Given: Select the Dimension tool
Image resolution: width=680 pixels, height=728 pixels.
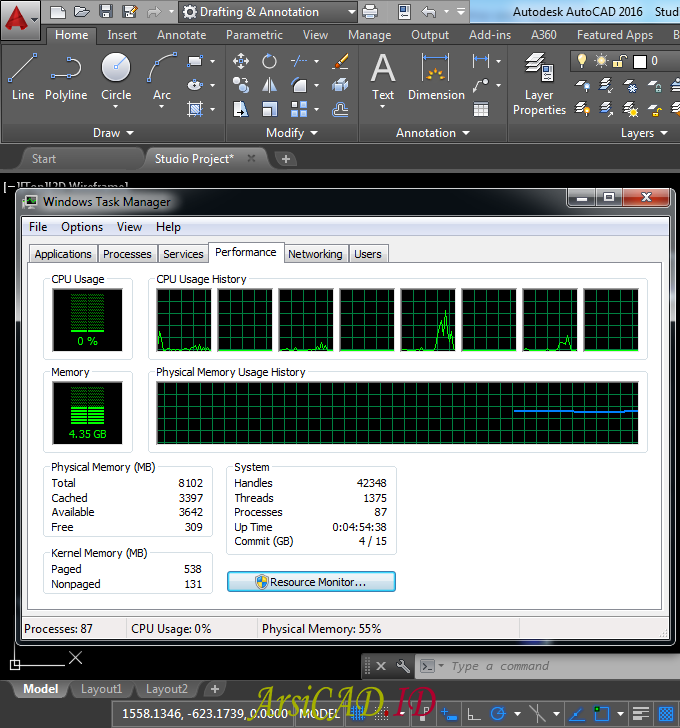Looking at the screenshot, I should 436,77.
